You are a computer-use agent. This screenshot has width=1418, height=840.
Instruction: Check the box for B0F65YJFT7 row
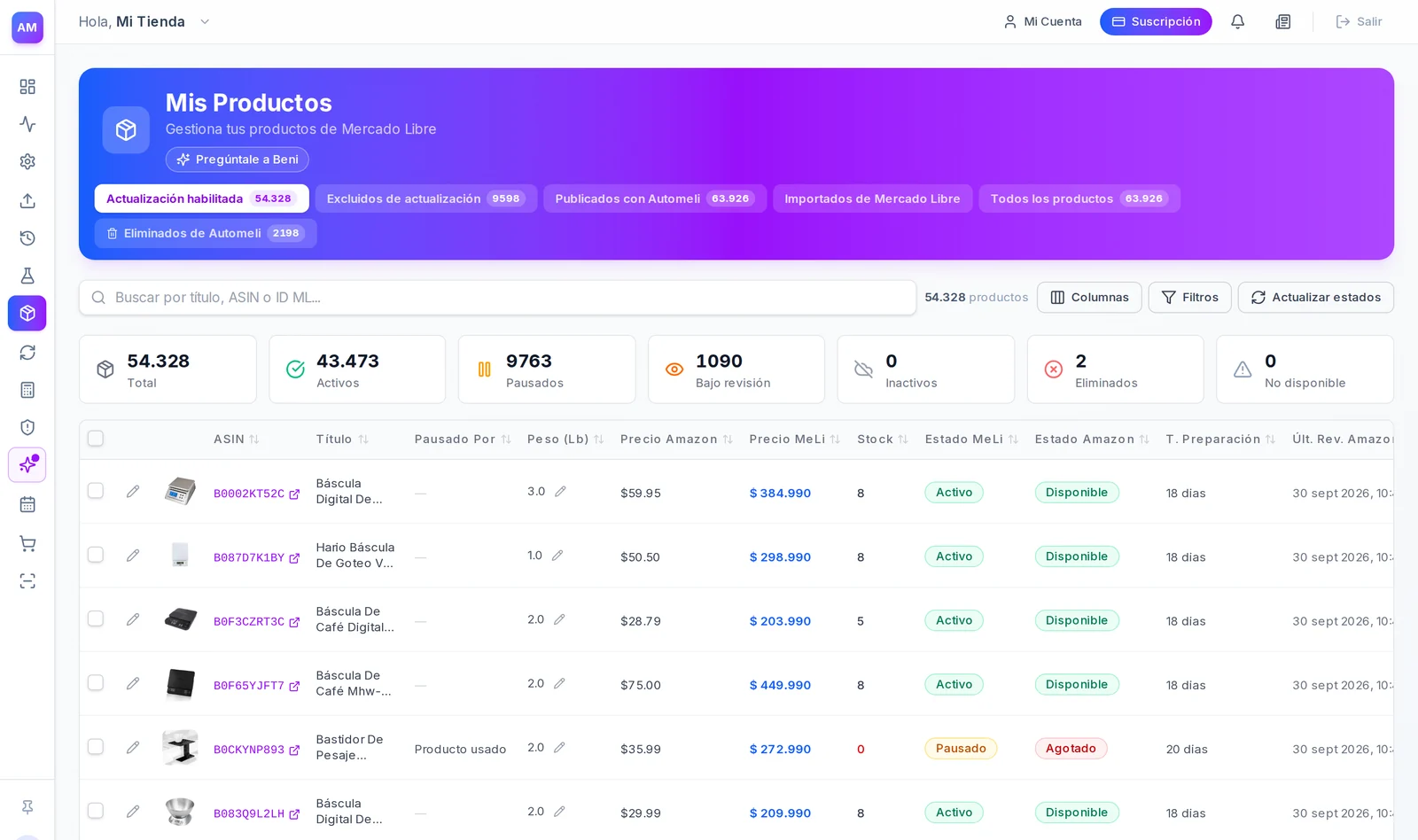(96, 683)
